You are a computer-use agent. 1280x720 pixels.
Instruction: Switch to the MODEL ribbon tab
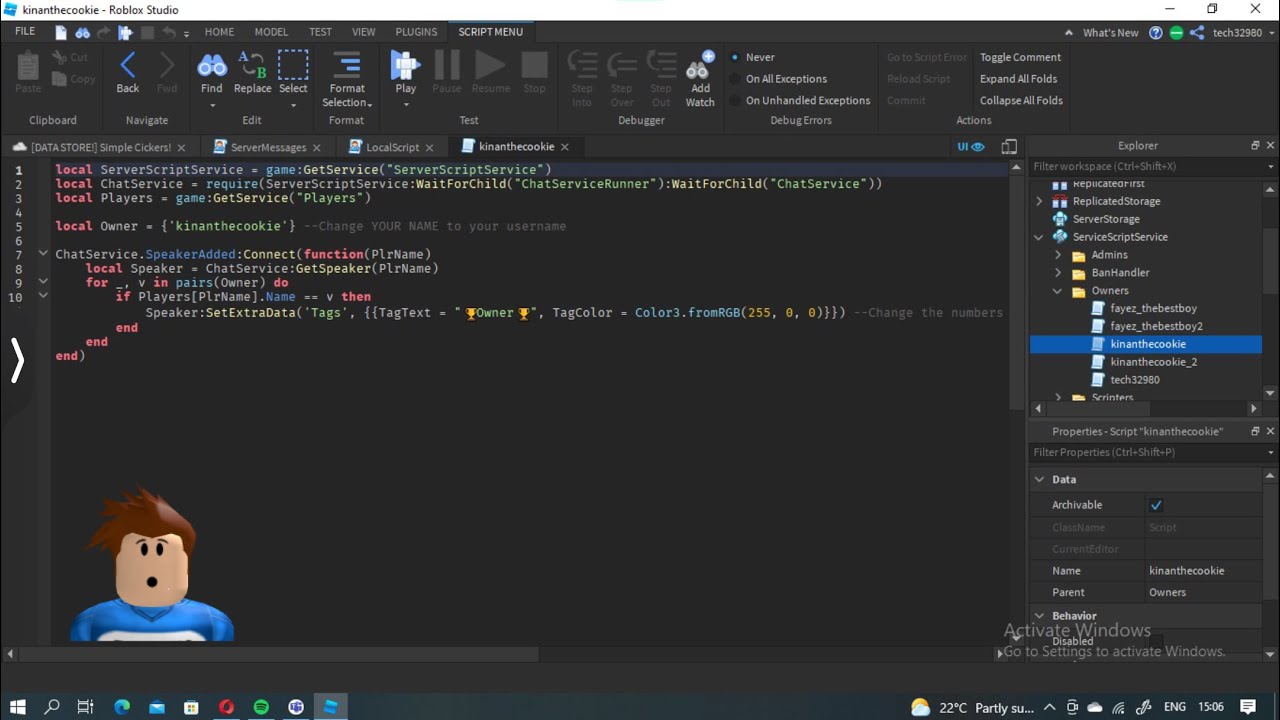point(271,32)
